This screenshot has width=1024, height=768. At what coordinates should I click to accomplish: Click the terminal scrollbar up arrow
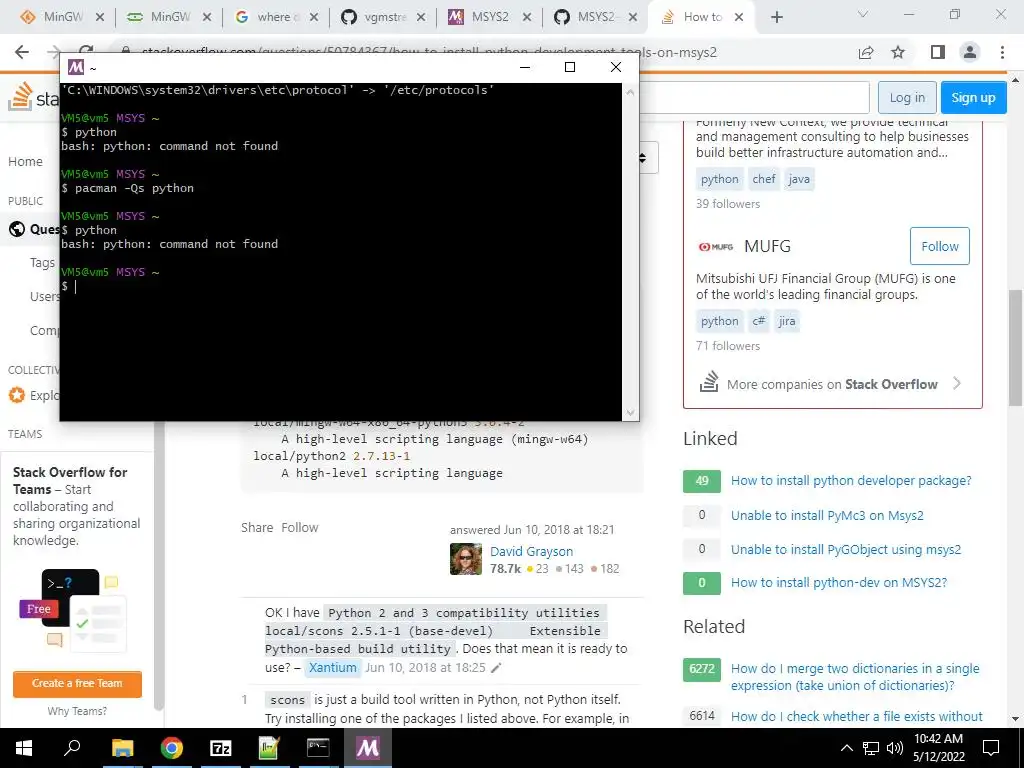tap(630, 92)
